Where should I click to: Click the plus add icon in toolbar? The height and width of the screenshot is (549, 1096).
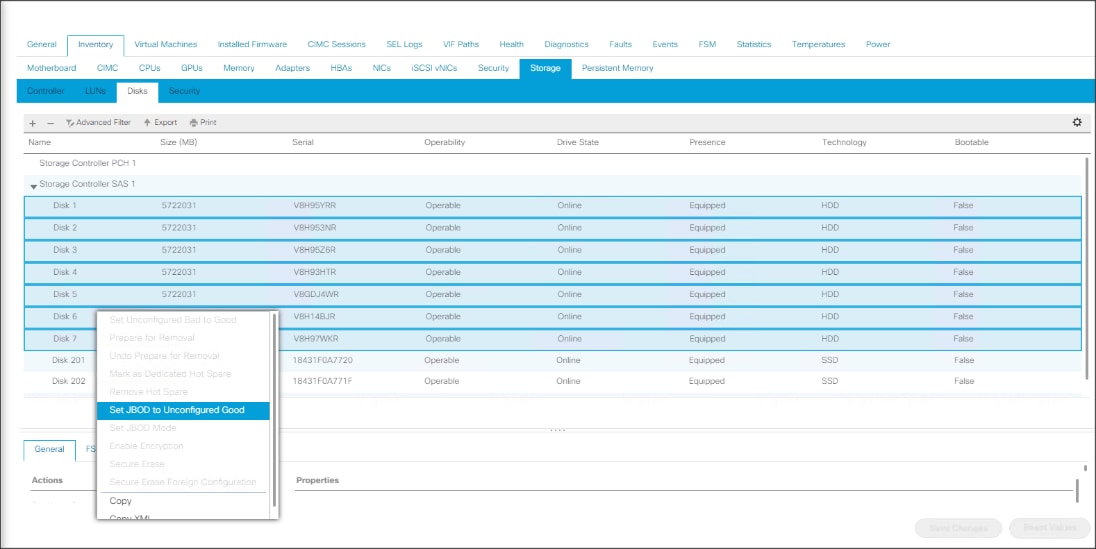click(32, 123)
